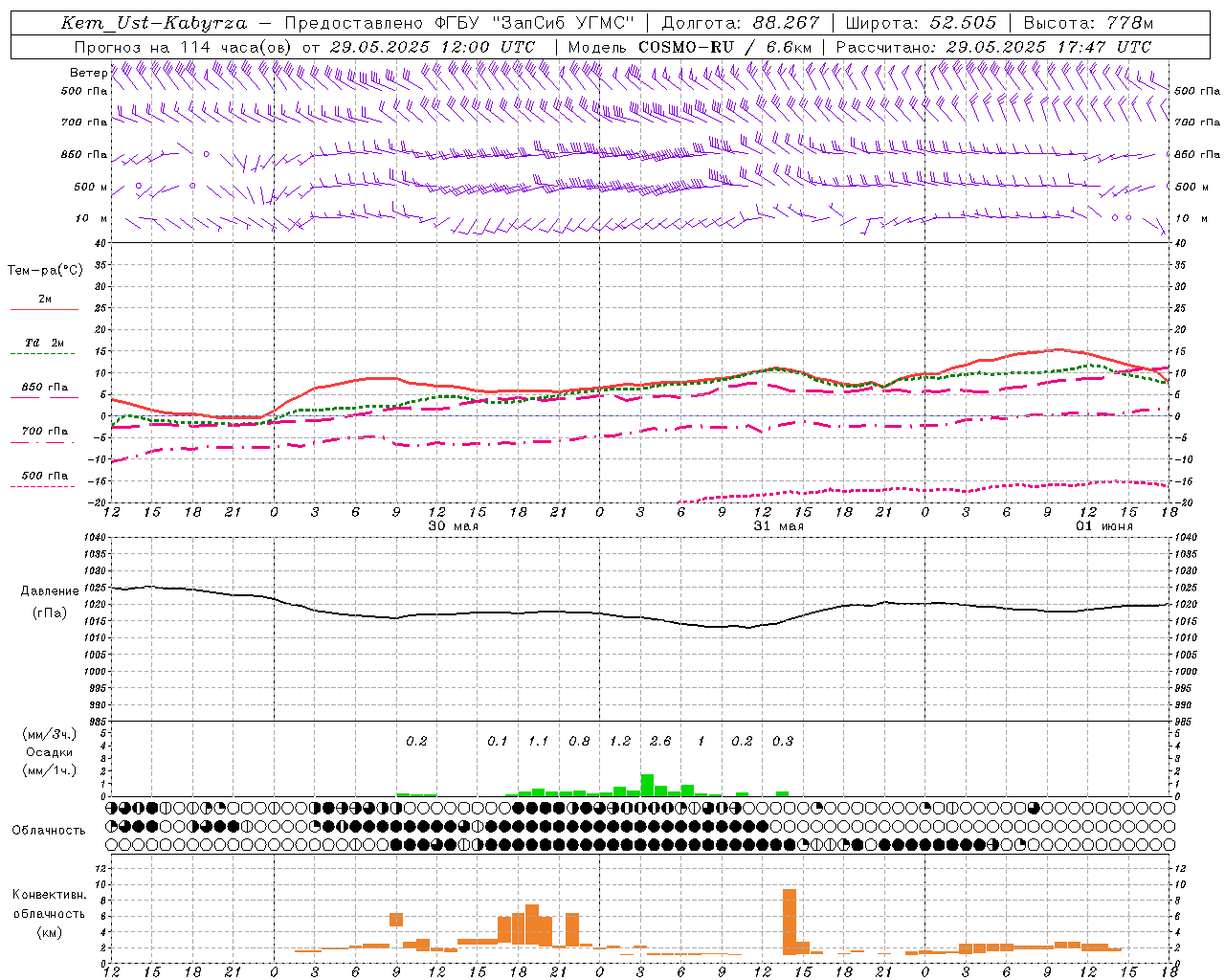The image size is (1225, 980).
Task: Select the elevation text Высота: 778м
Action: coord(1088,23)
